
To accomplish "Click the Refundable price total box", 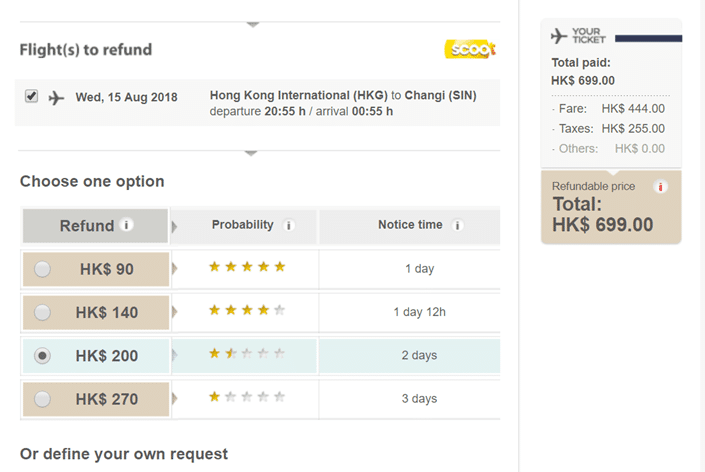I will 611,207.
